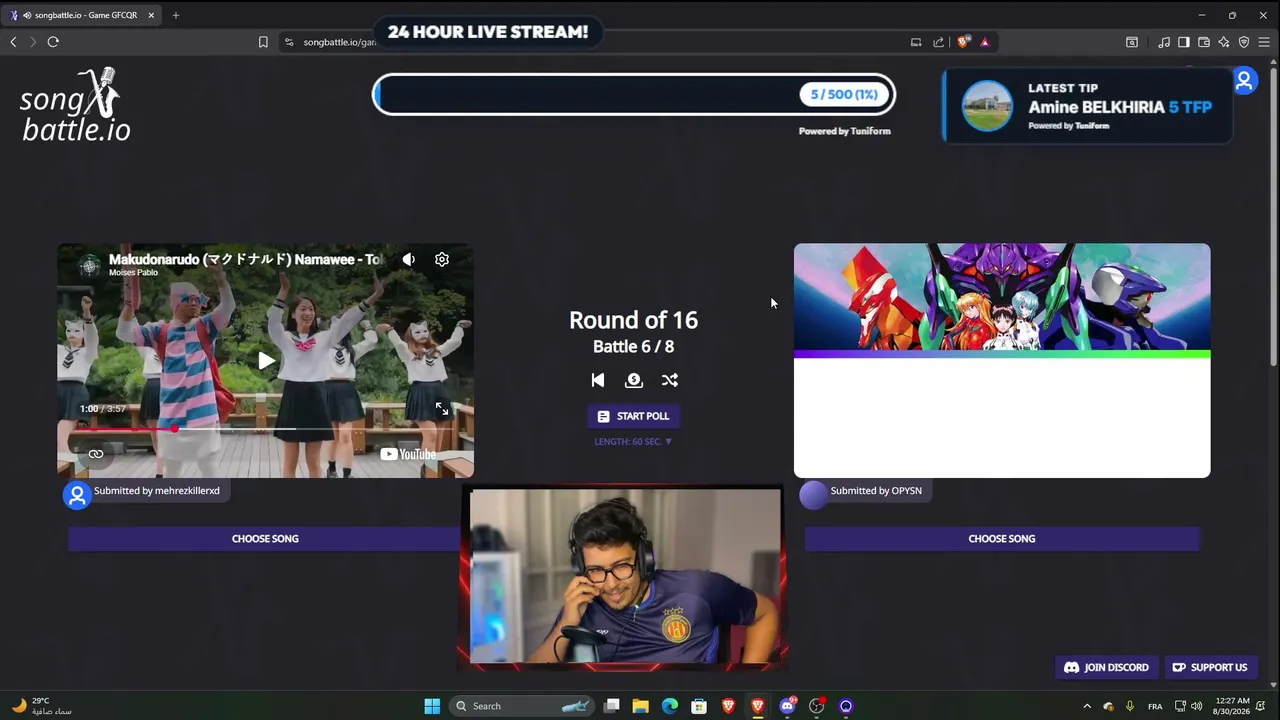Switch the FRA keyboard language

click(1155, 706)
